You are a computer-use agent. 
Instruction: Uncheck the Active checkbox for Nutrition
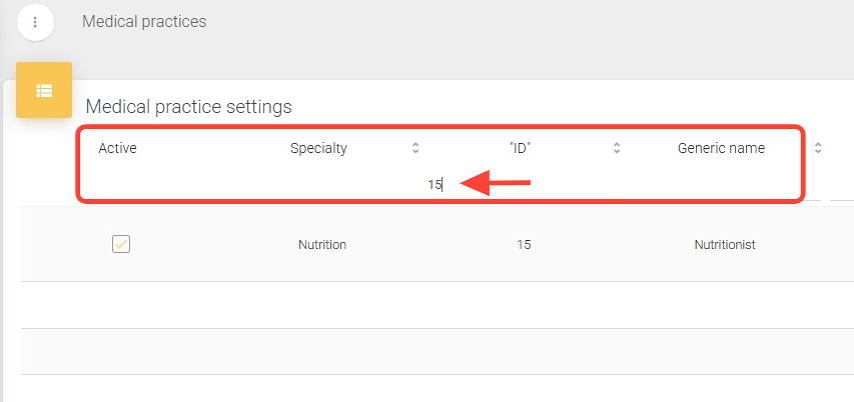point(121,244)
